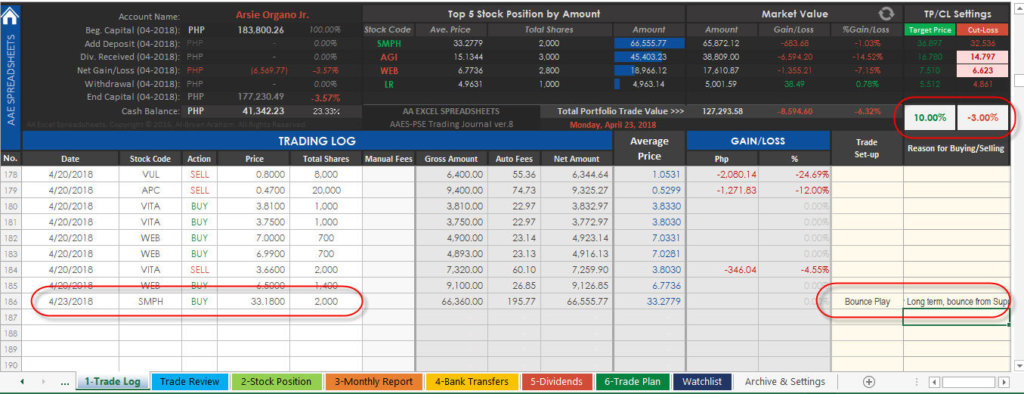Click net amount 66,555.77 in row 186
The width and height of the screenshot is (1024, 394).
(577, 302)
